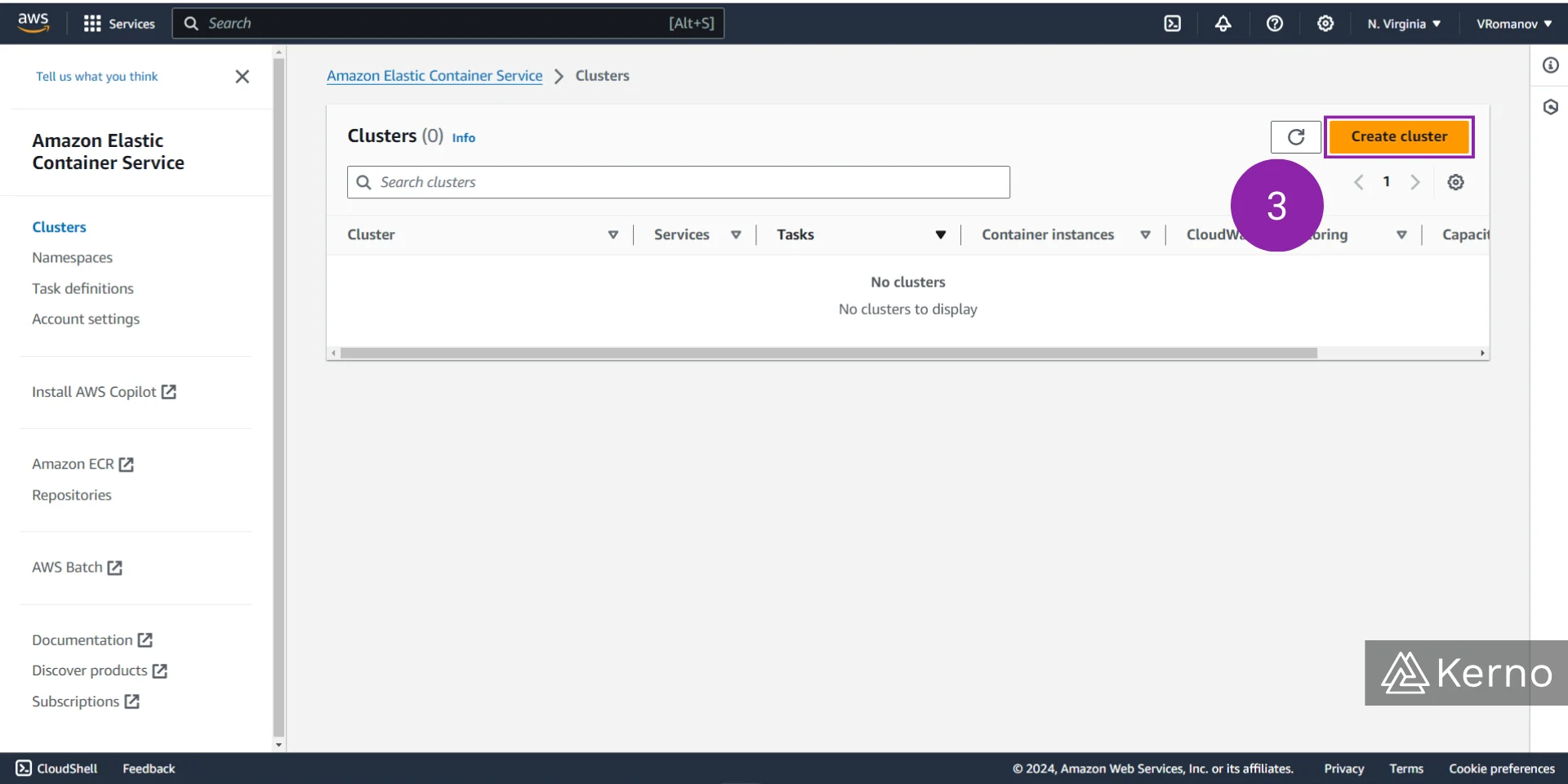The height and width of the screenshot is (784, 1568).
Task: Open the top bar settings gear
Action: 1325,24
